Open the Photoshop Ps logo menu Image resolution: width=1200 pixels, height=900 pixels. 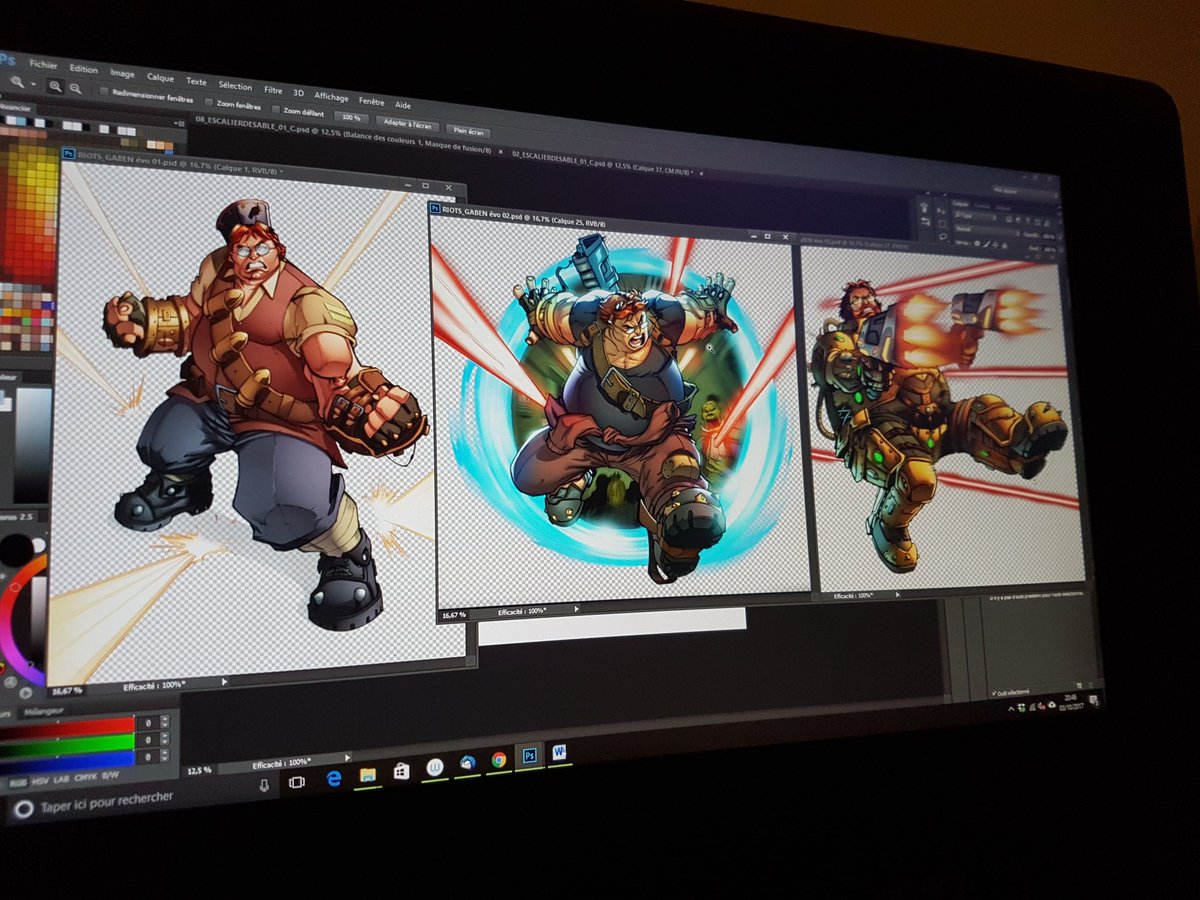tap(9, 59)
